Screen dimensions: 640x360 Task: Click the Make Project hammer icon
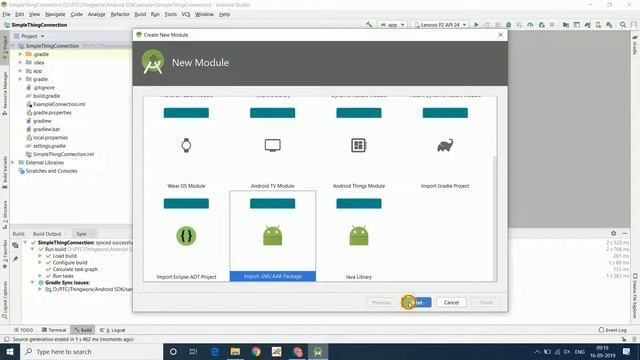369,25
